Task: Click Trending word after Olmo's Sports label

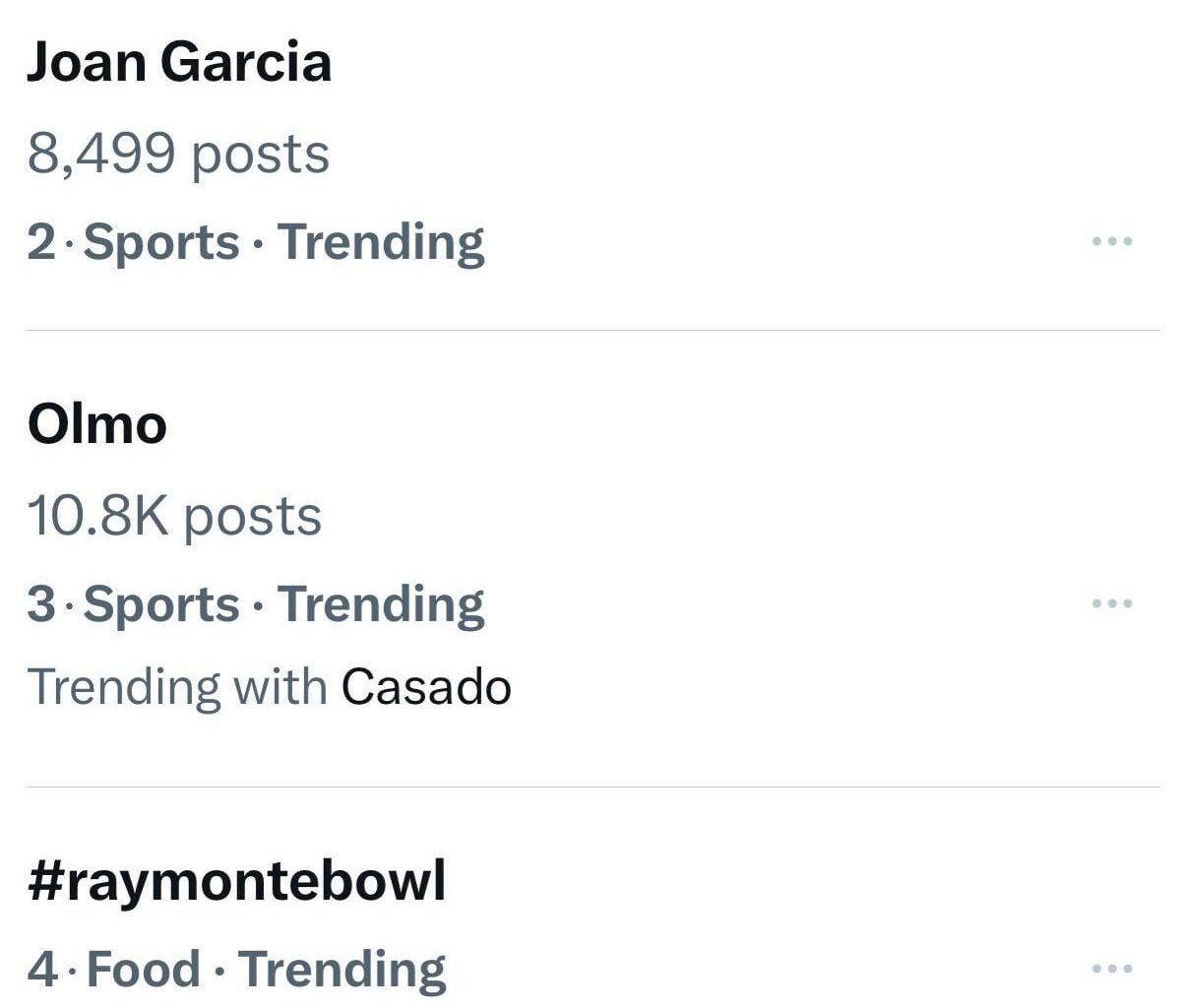Action: [x=381, y=604]
